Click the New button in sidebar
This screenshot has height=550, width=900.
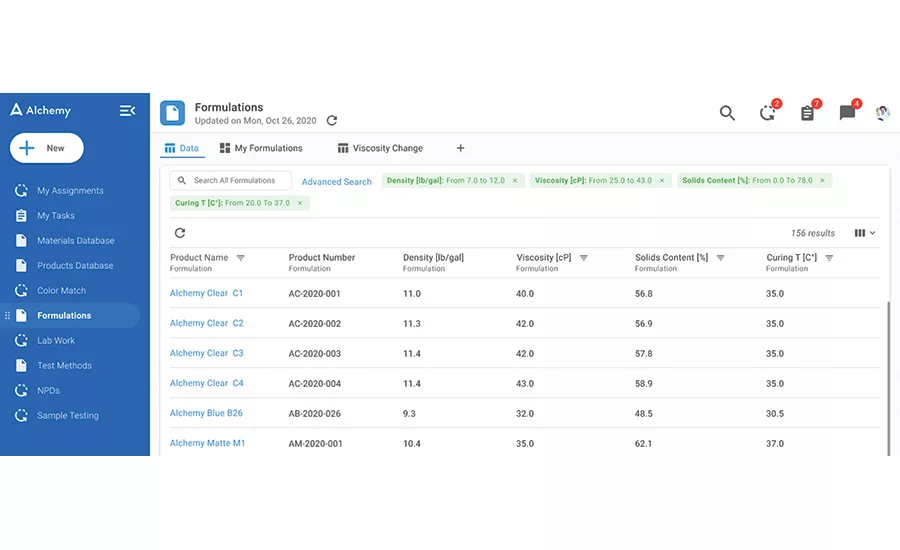[47, 148]
